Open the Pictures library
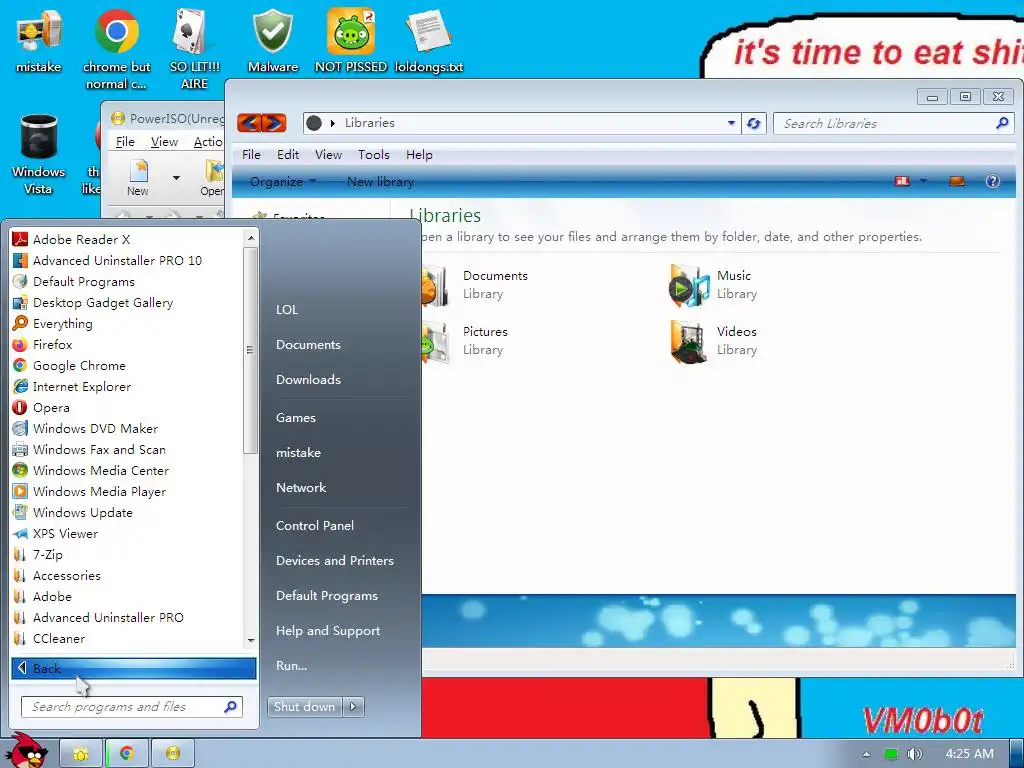The height and width of the screenshot is (768, 1024). (465, 341)
